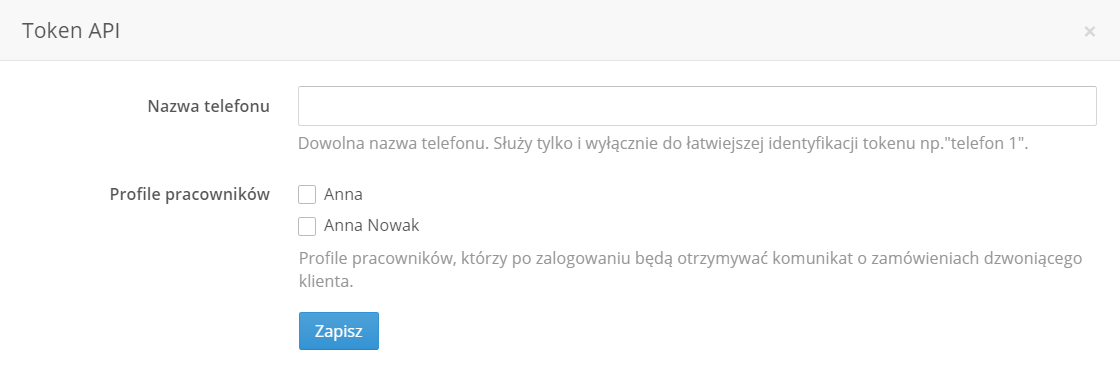Click the hint starting with Dowolna nazwa telefonu
The height and width of the screenshot is (372, 1120).
coord(663,143)
